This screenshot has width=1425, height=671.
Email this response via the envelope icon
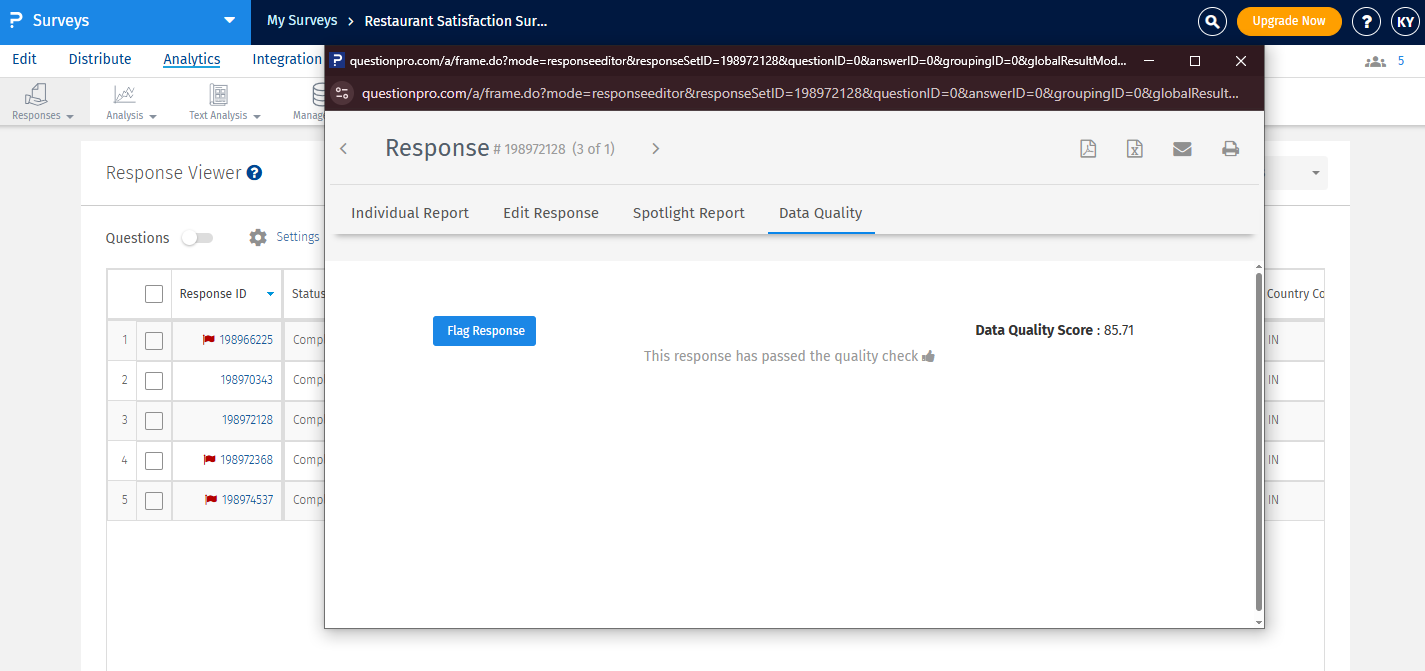click(x=1182, y=148)
